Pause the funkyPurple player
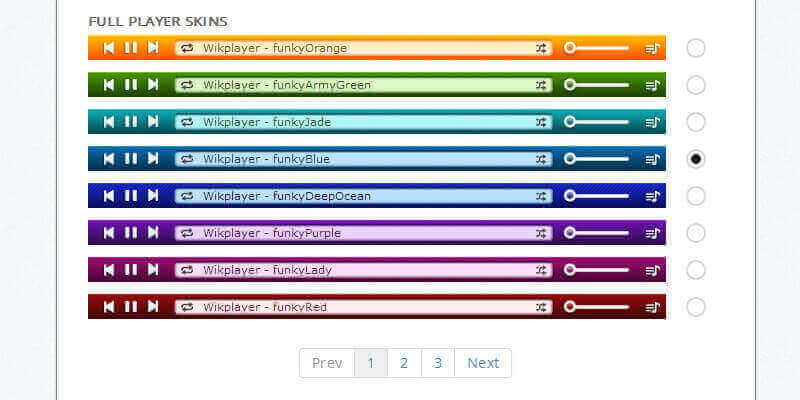This screenshot has width=800, height=400. click(x=131, y=233)
